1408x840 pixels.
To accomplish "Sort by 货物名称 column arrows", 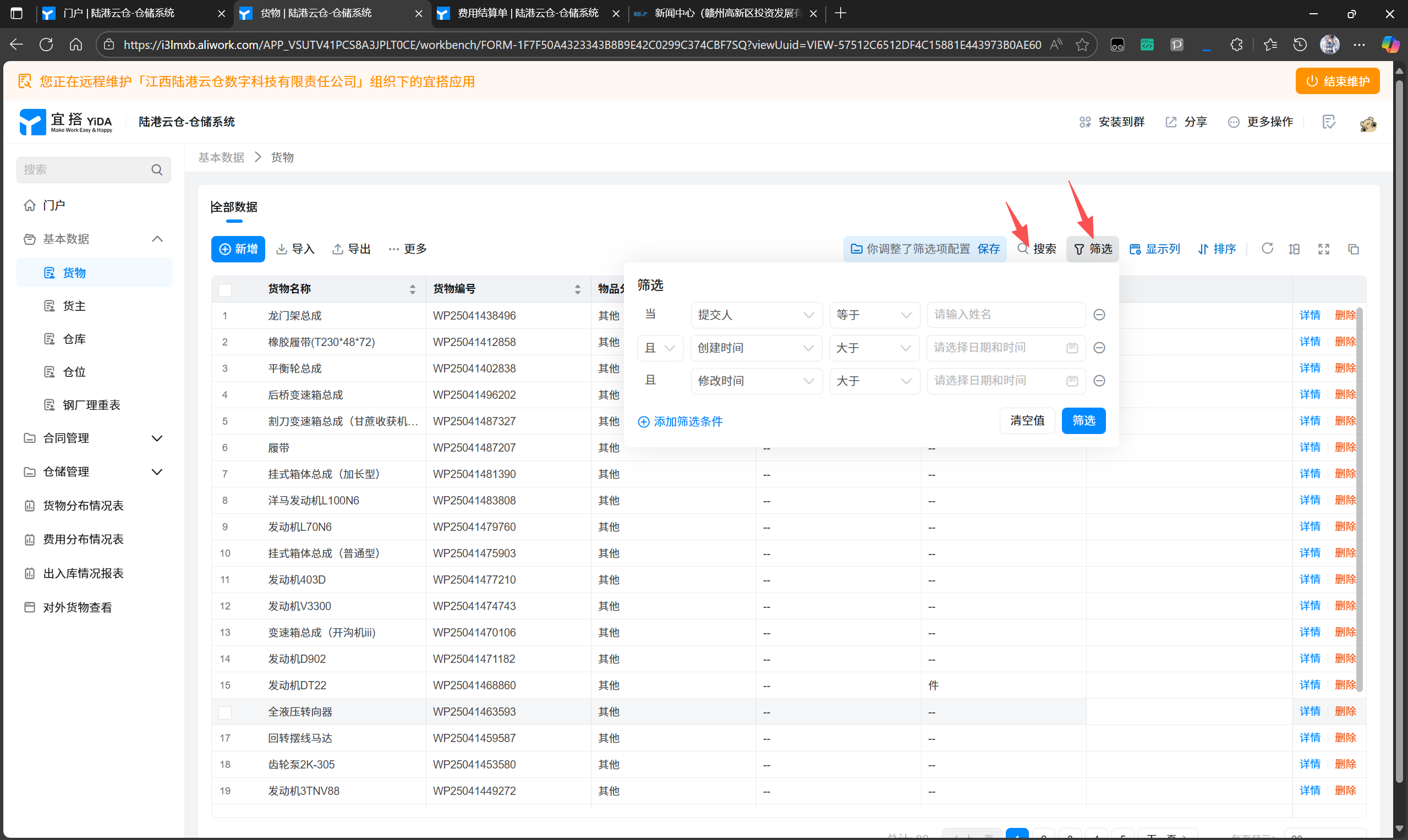I will pyautogui.click(x=412, y=289).
